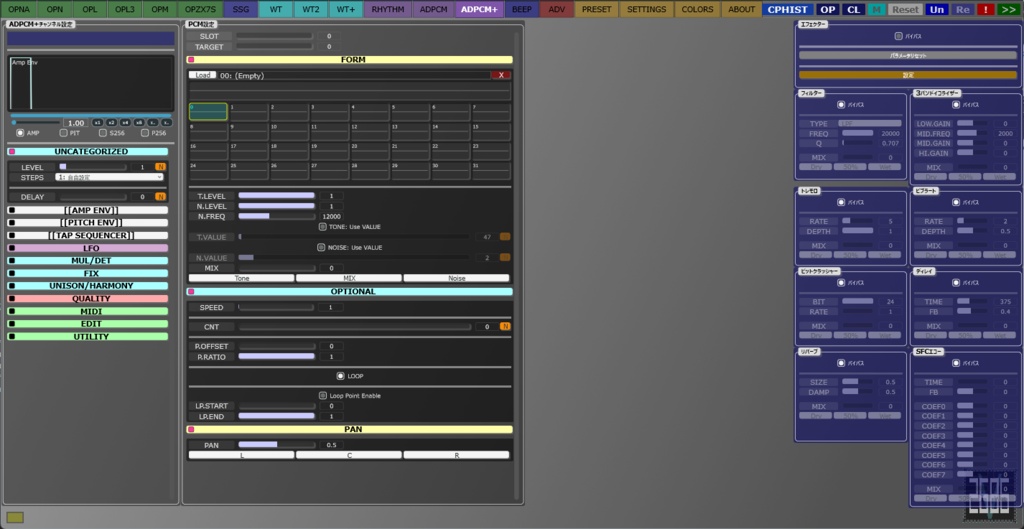Expand the [[PITCH ENV]] section
The width and height of the screenshot is (1024, 529).
click(x=88, y=223)
